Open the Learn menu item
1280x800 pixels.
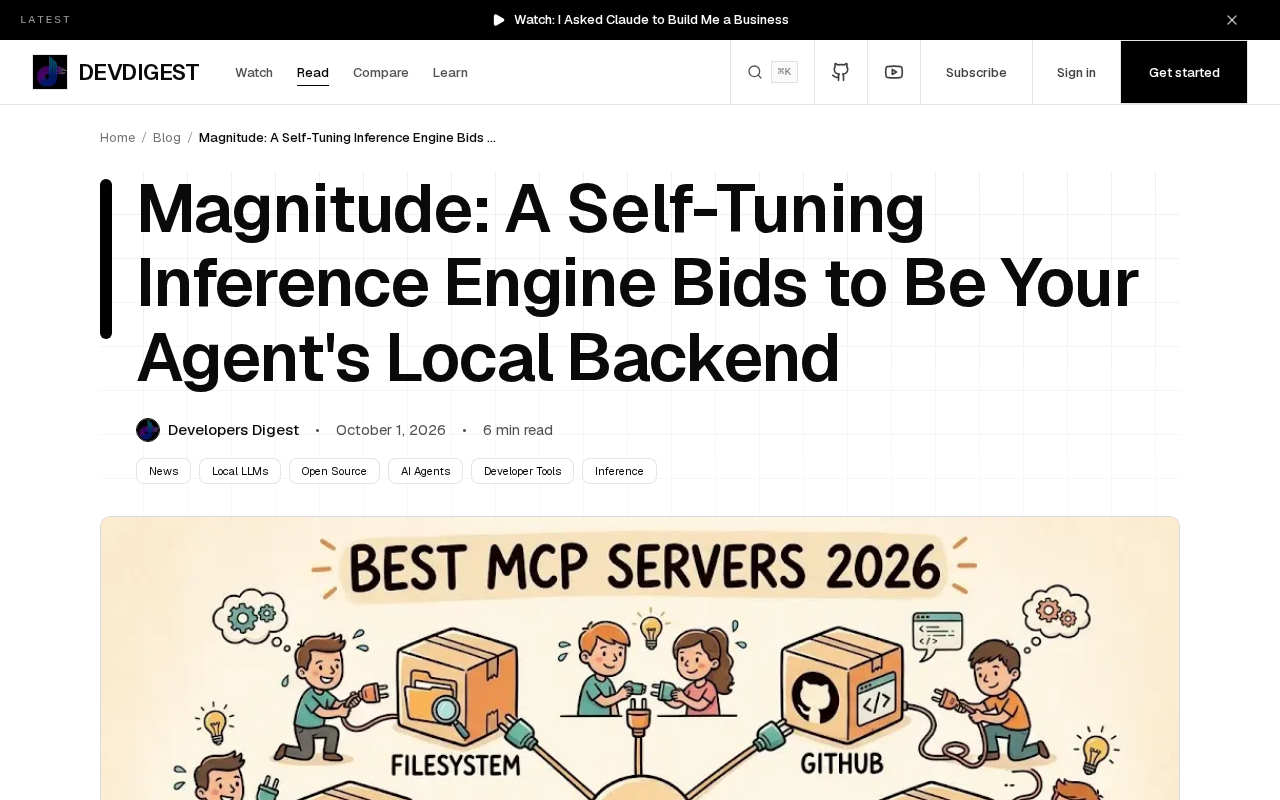click(450, 73)
